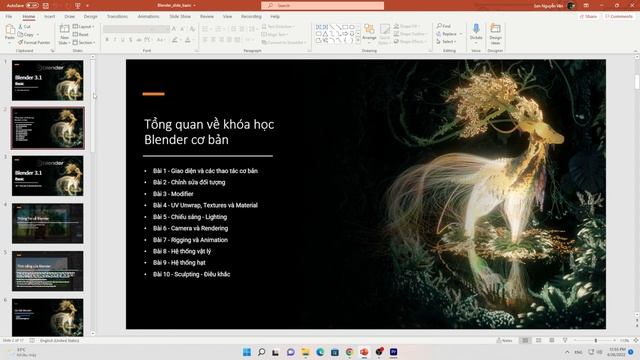Screen dimensions: 640x360
Task: Switch to the Transitions tab
Action: pyautogui.click(x=118, y=16)
